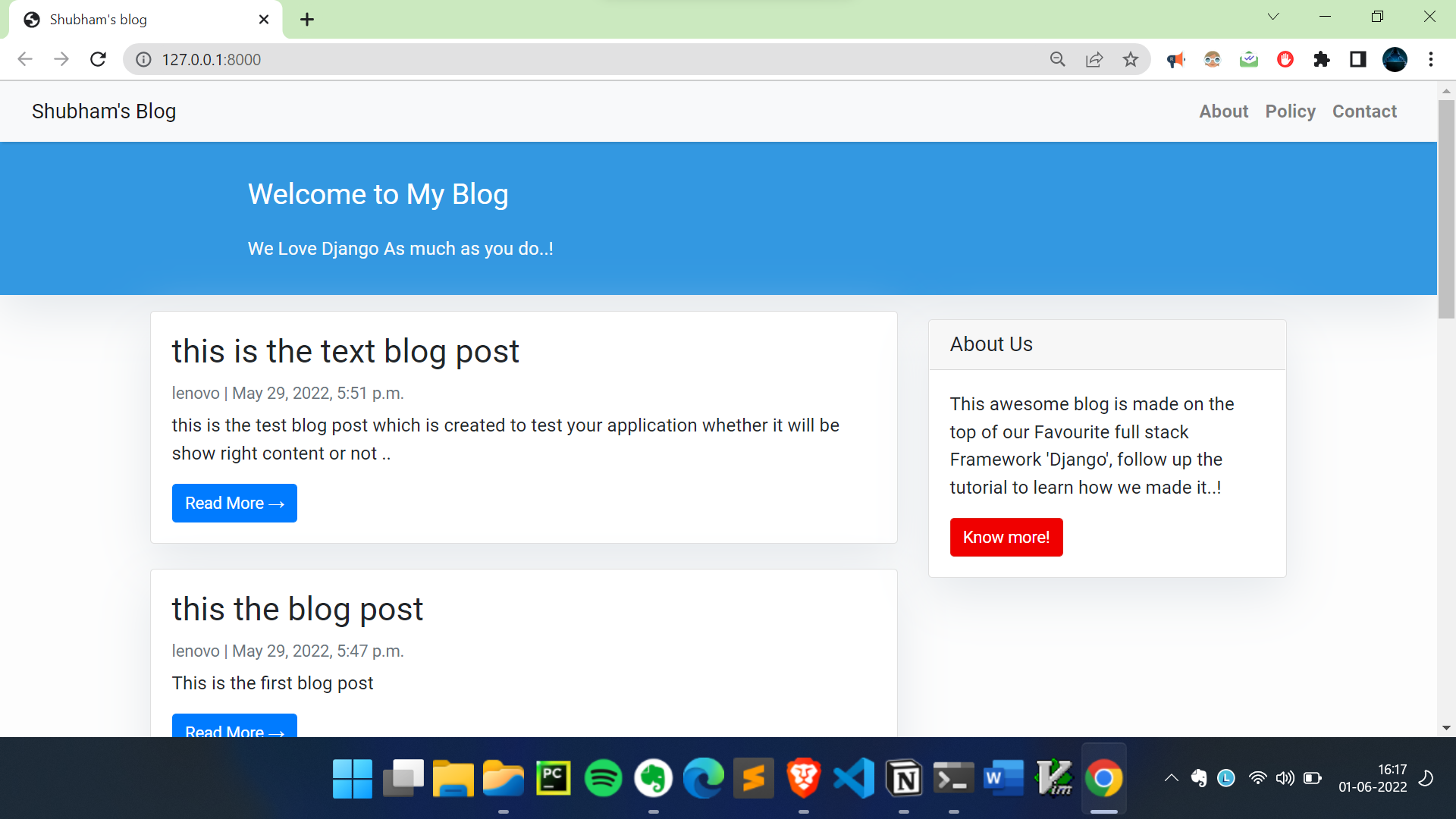Open the tab search chevron
Image resolution: width=1456 pixels, height=819 pixels.
1273,16
